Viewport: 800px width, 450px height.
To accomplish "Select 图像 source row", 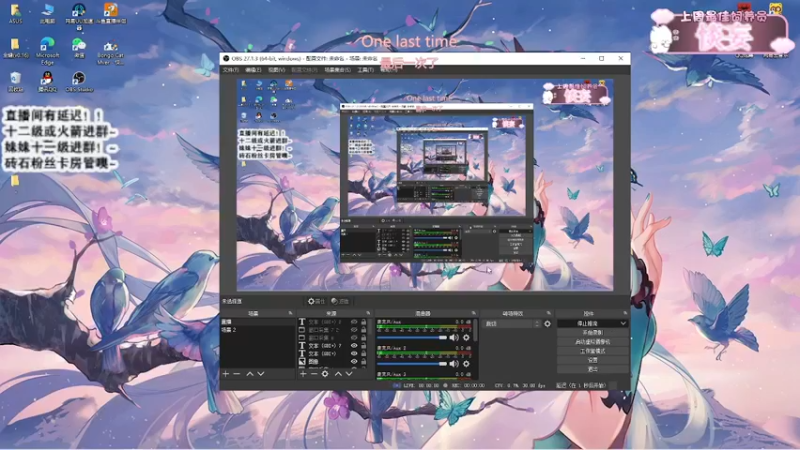I will tap(333, 361).
